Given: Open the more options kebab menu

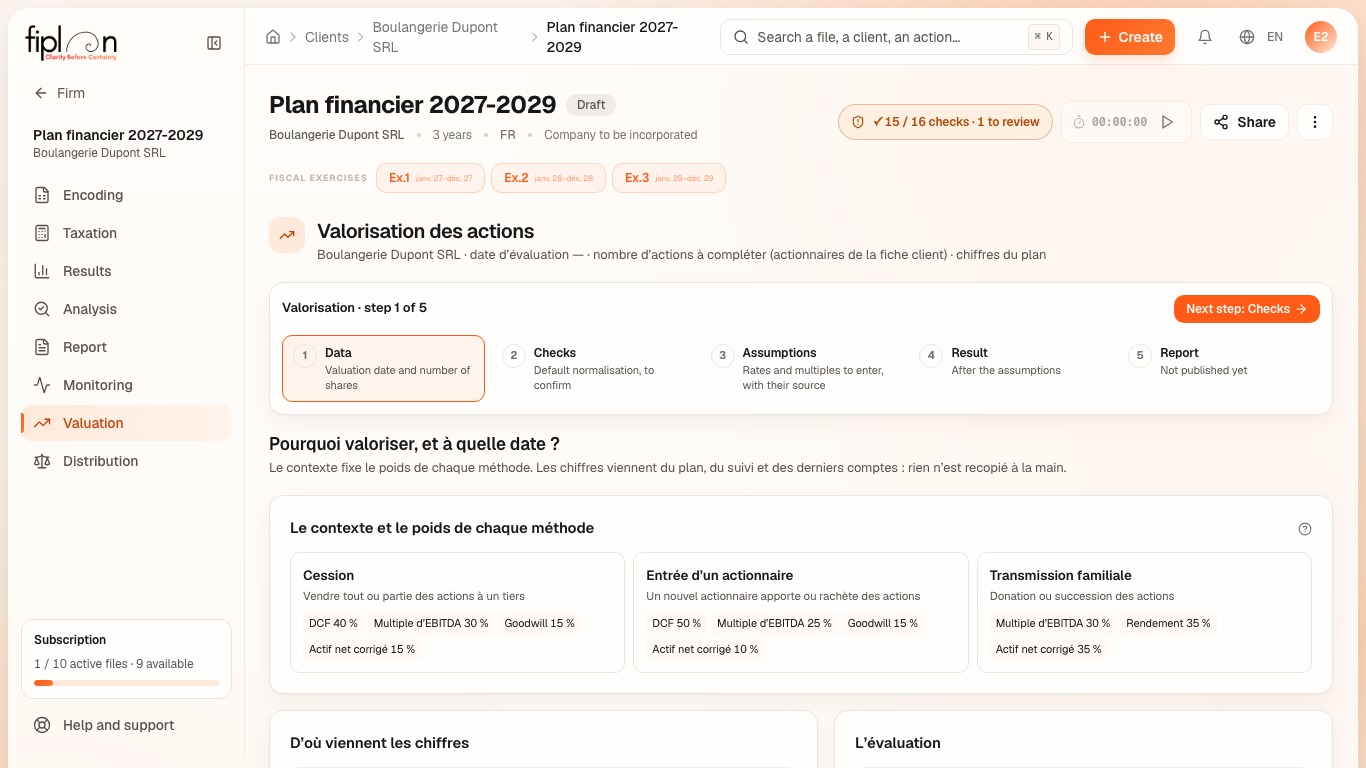Looking at the screenshot, I should tap(1315, 122).
